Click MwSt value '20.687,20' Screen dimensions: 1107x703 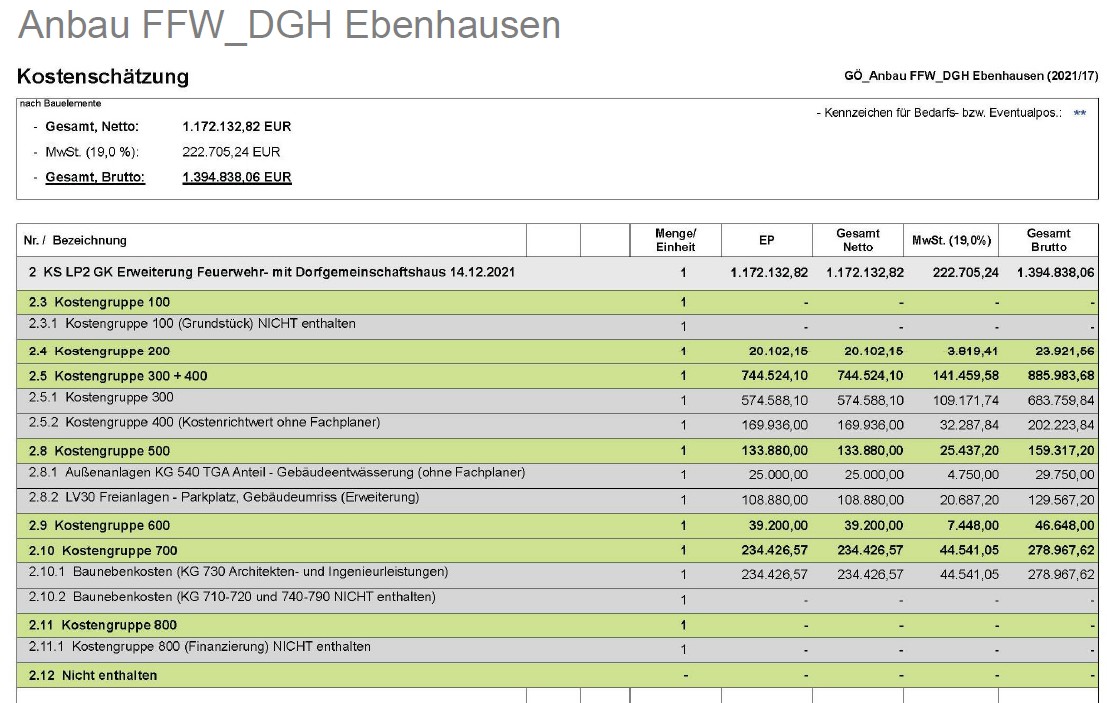(969, 500)
